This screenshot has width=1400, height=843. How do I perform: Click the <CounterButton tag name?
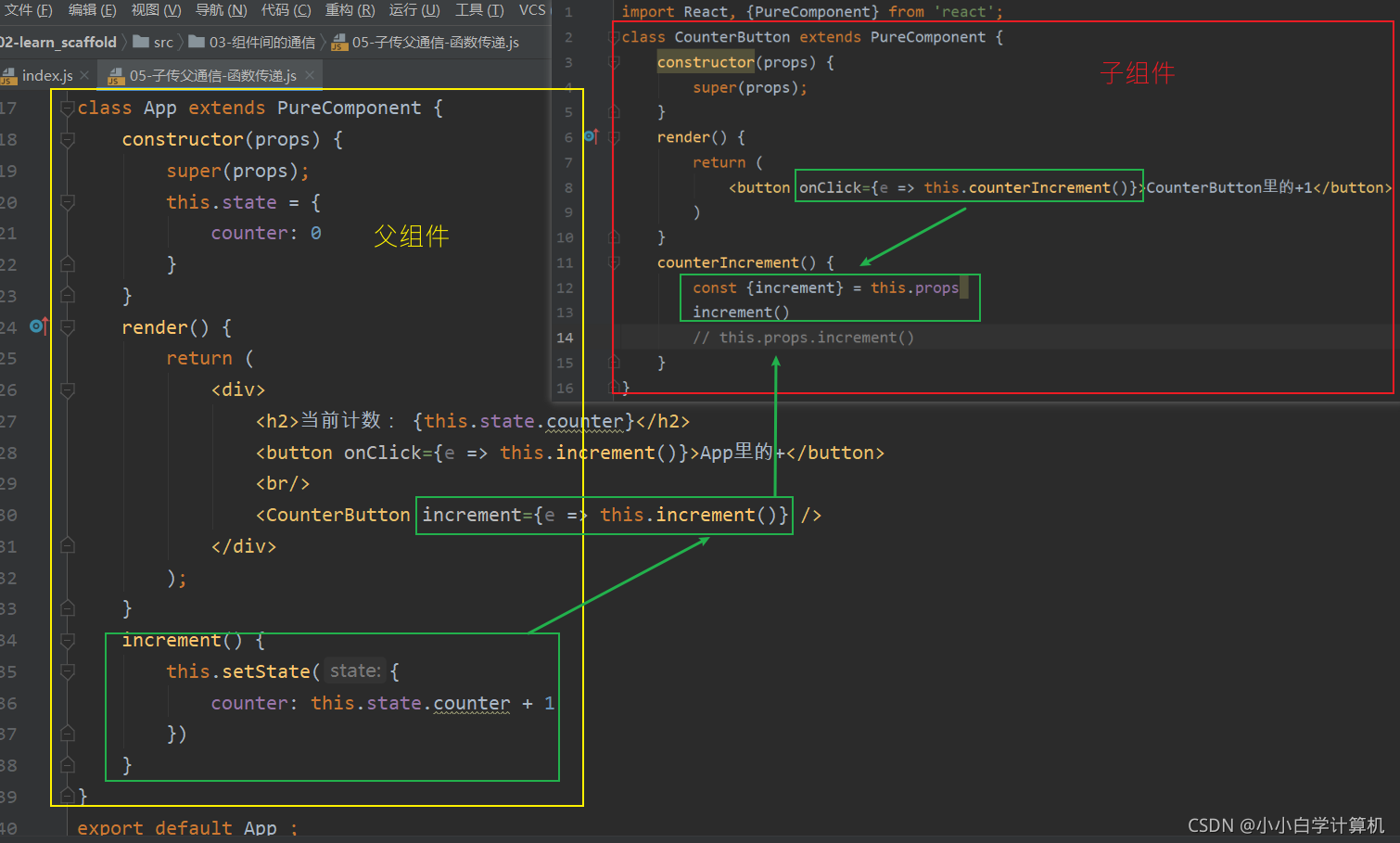pos(333,515)
